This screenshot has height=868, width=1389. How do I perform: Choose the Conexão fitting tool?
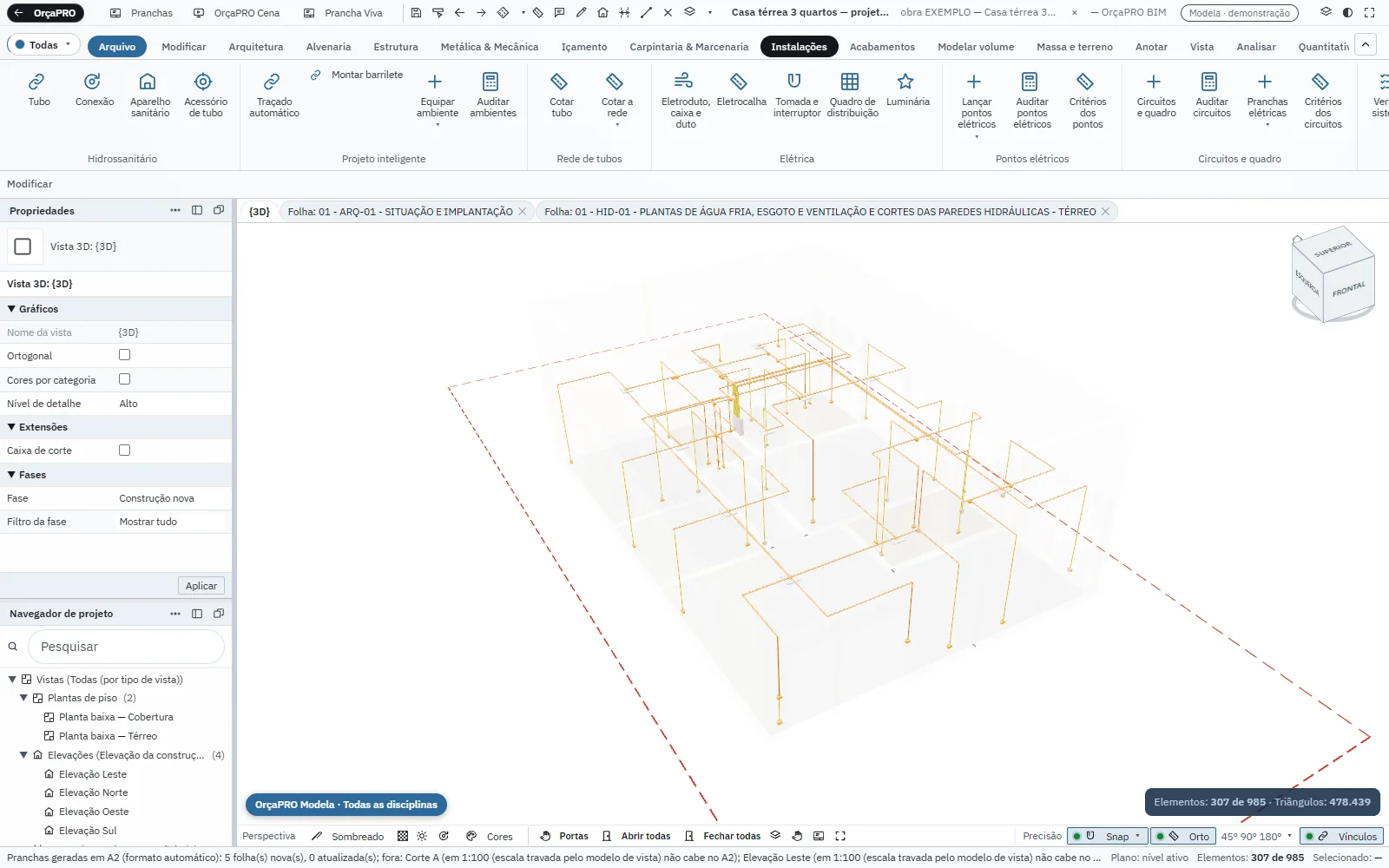pos(94,89)
